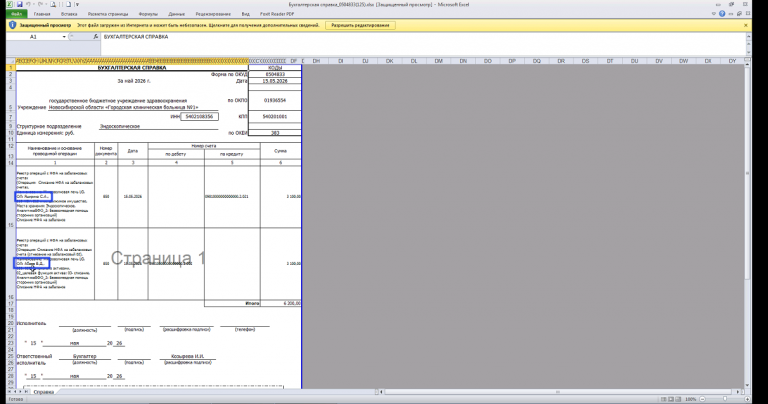The image size is (768, 404).
Task: Select column header DH
Action: [316, 61]
